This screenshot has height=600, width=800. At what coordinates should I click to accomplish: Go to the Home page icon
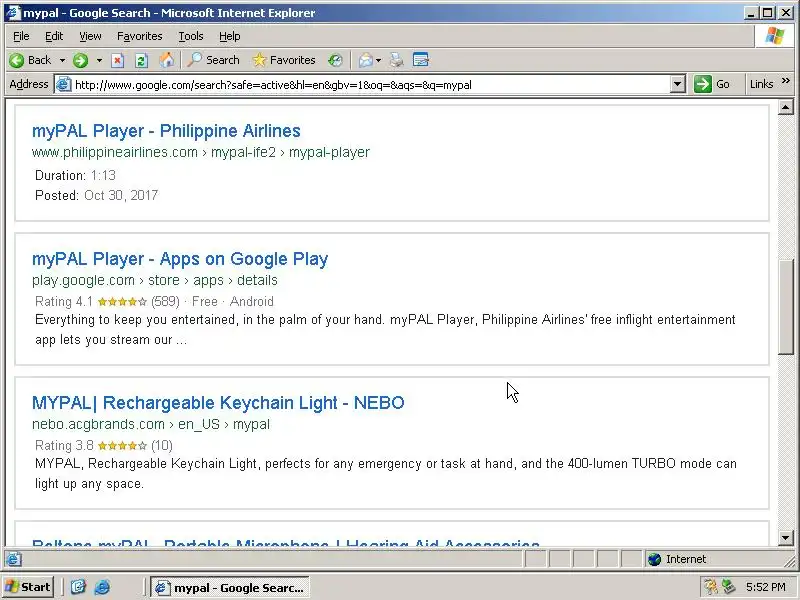click(166, 60)
